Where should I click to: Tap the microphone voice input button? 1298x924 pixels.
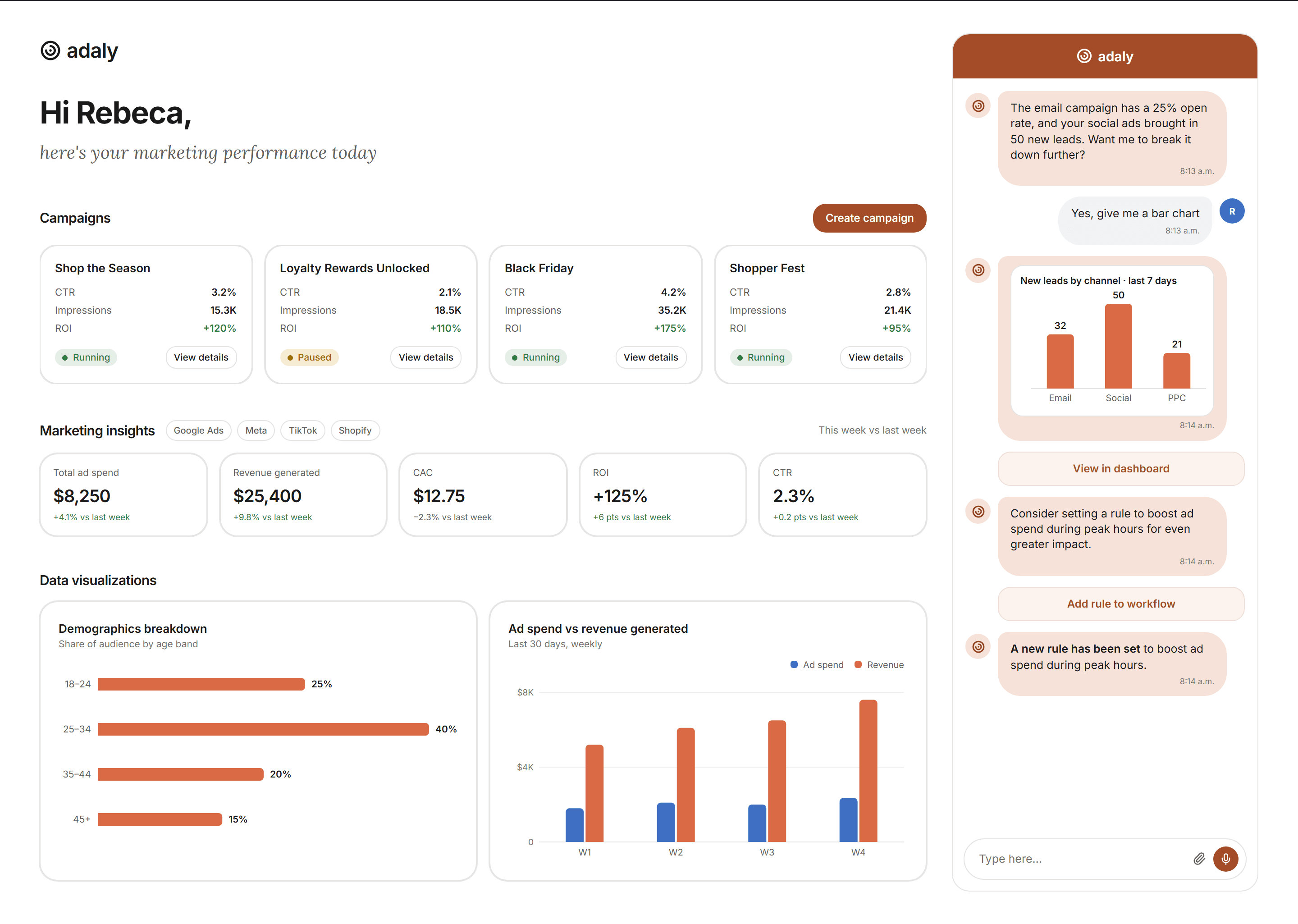(1226, 859)
